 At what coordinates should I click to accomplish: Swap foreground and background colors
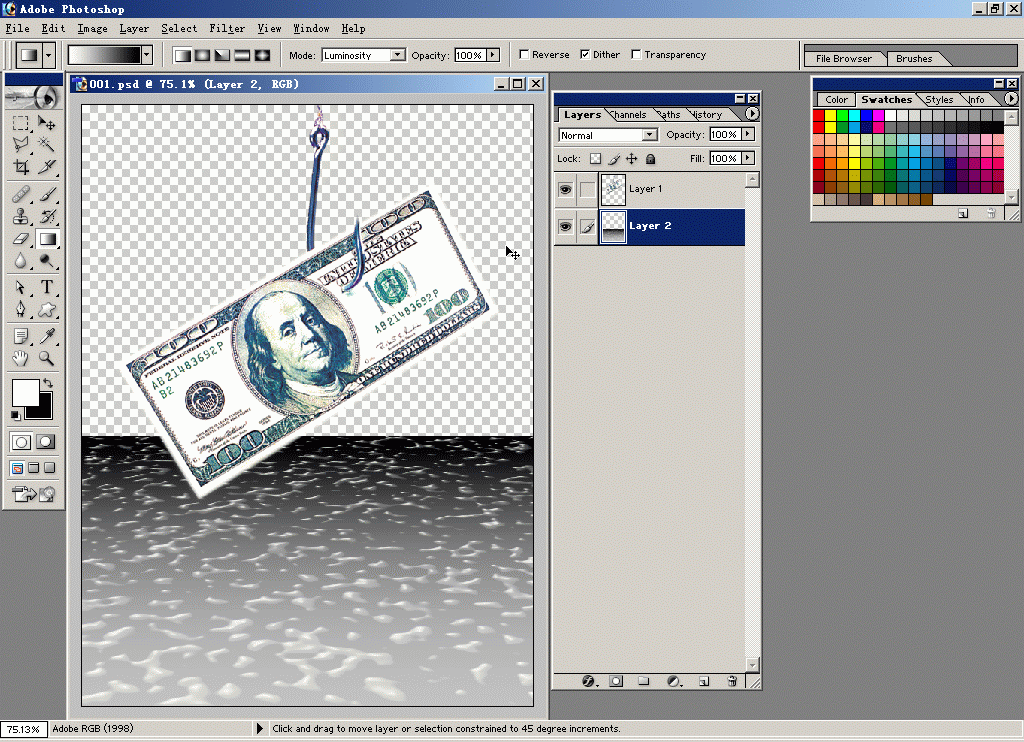(48, 383)
